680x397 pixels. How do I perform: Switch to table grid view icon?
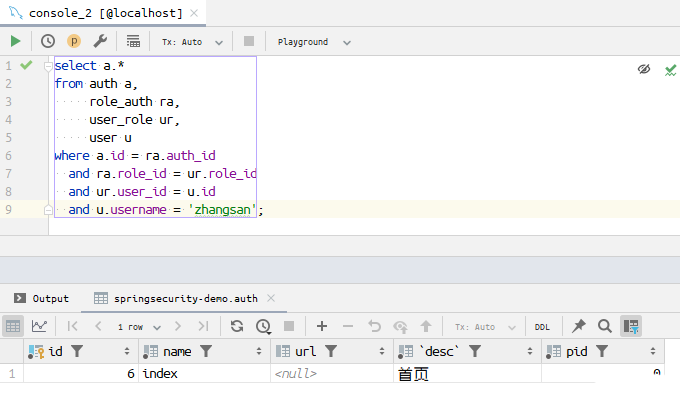13,326
